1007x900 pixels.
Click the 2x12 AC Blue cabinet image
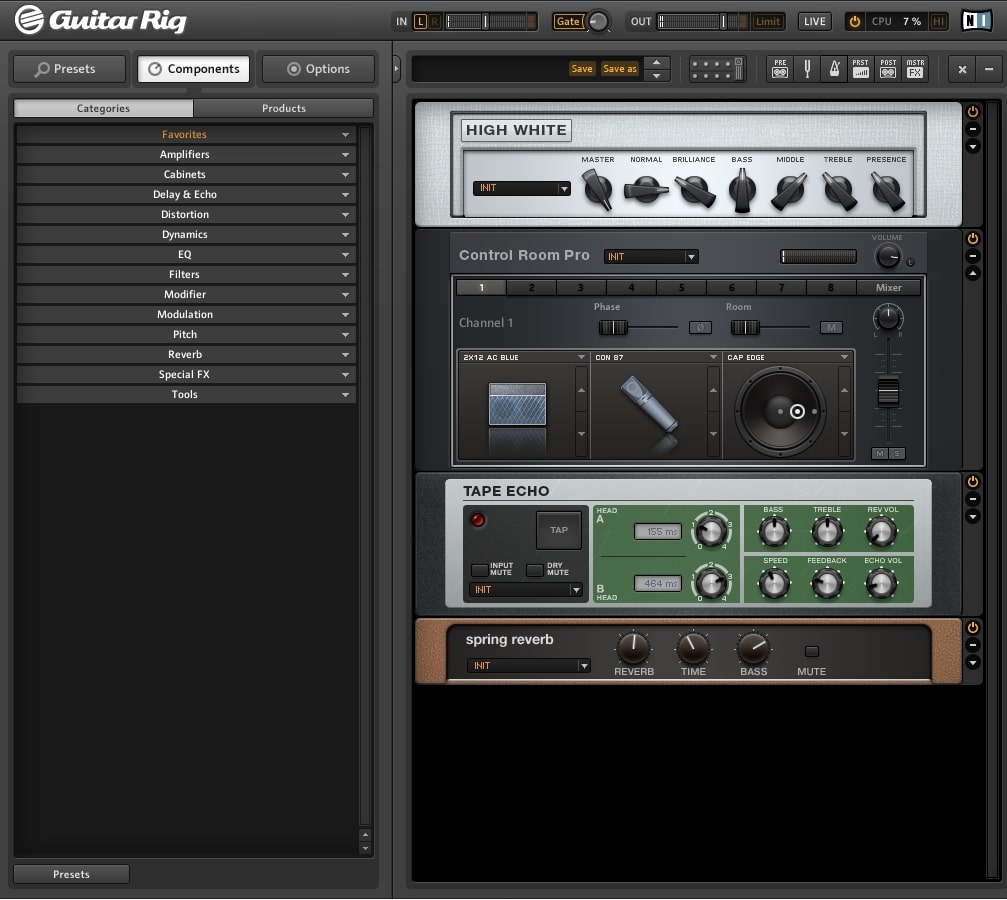pos(518,404)
